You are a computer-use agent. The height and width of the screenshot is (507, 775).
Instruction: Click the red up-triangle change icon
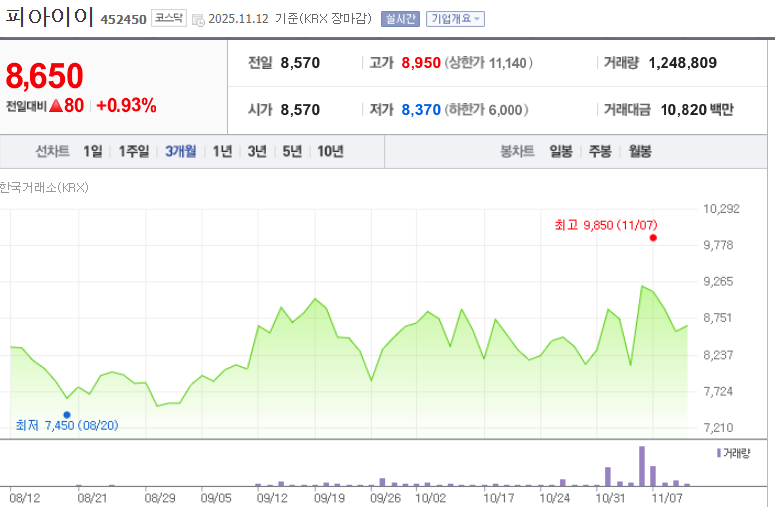pyautogui.click(x=56, y=105)
